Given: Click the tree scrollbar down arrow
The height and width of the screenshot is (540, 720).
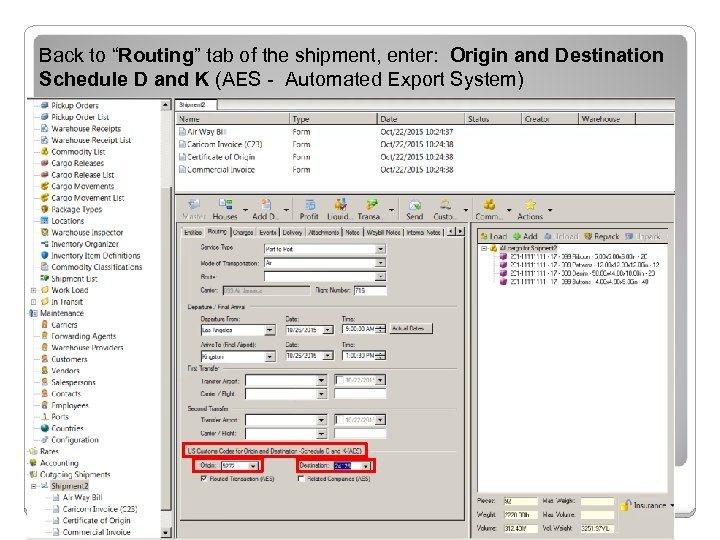Looking at the screenshot, I should 166,533.
